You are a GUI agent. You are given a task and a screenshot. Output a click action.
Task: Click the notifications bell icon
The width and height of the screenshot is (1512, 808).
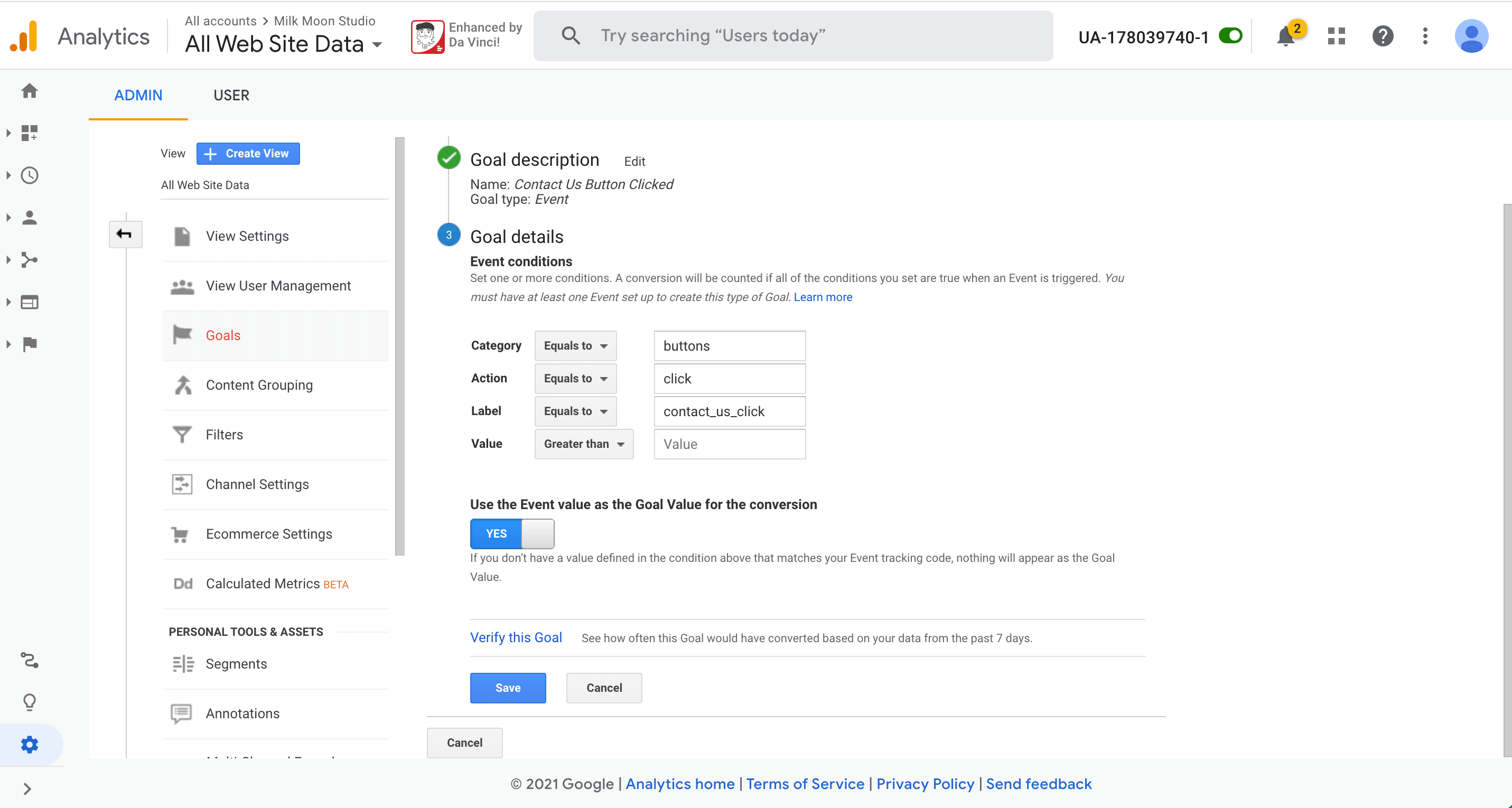(x=1285, y=36)
